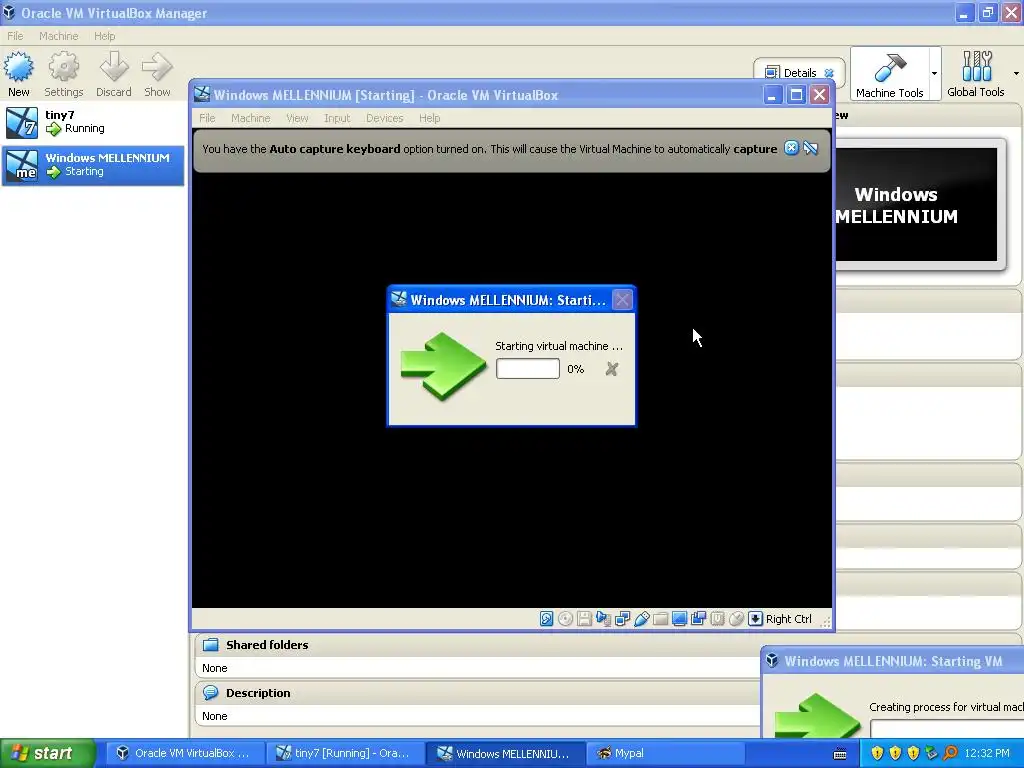Close the Windows MELLENNIUM starting dialog
1024x768 pixels.
[x=622, y=300]
